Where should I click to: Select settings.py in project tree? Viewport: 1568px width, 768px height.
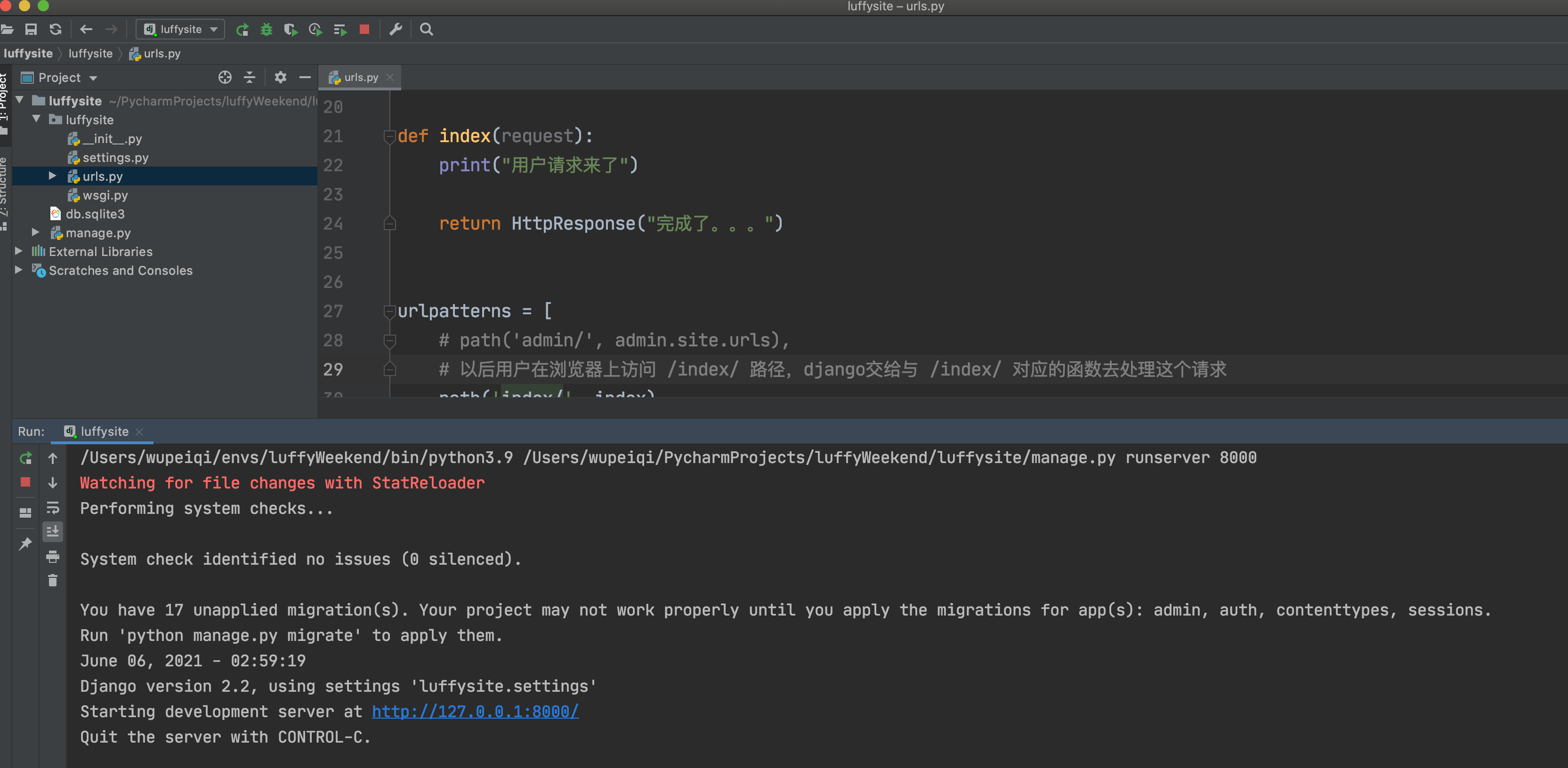click(115, 157)
